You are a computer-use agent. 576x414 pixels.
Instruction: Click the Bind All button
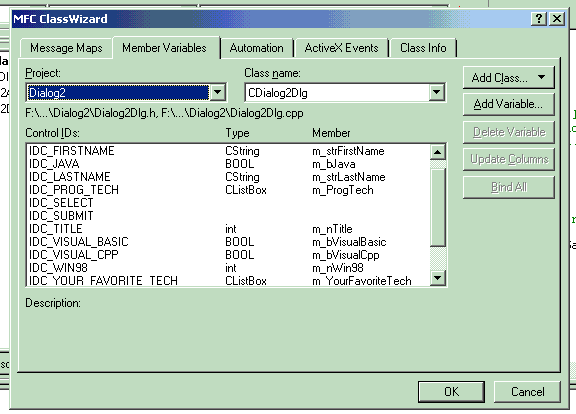tap(508, 187)
